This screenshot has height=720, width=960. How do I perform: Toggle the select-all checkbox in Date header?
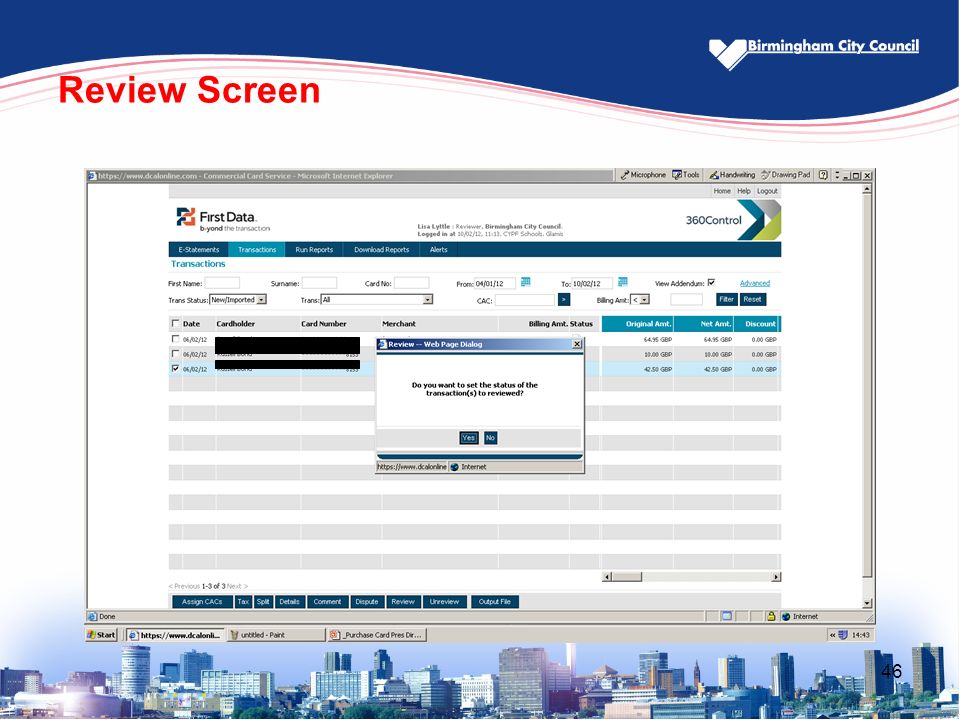176,323
